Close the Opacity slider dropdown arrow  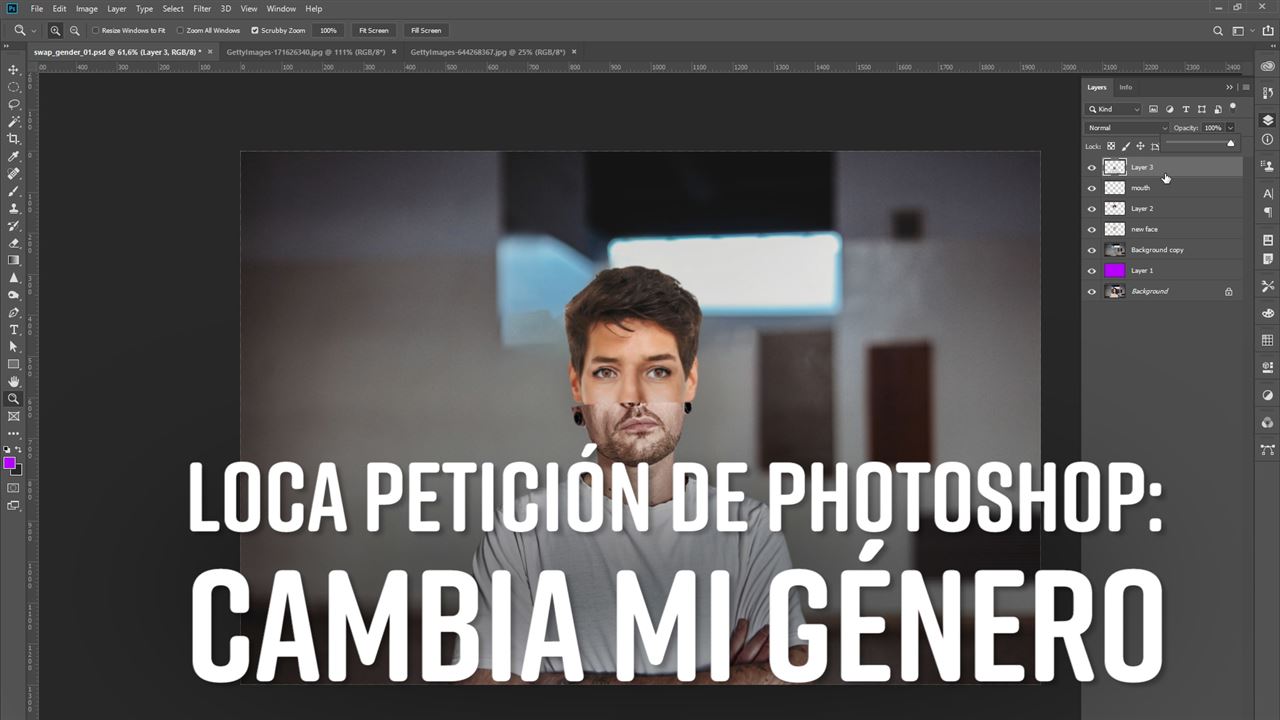[x=1230, y=128]
